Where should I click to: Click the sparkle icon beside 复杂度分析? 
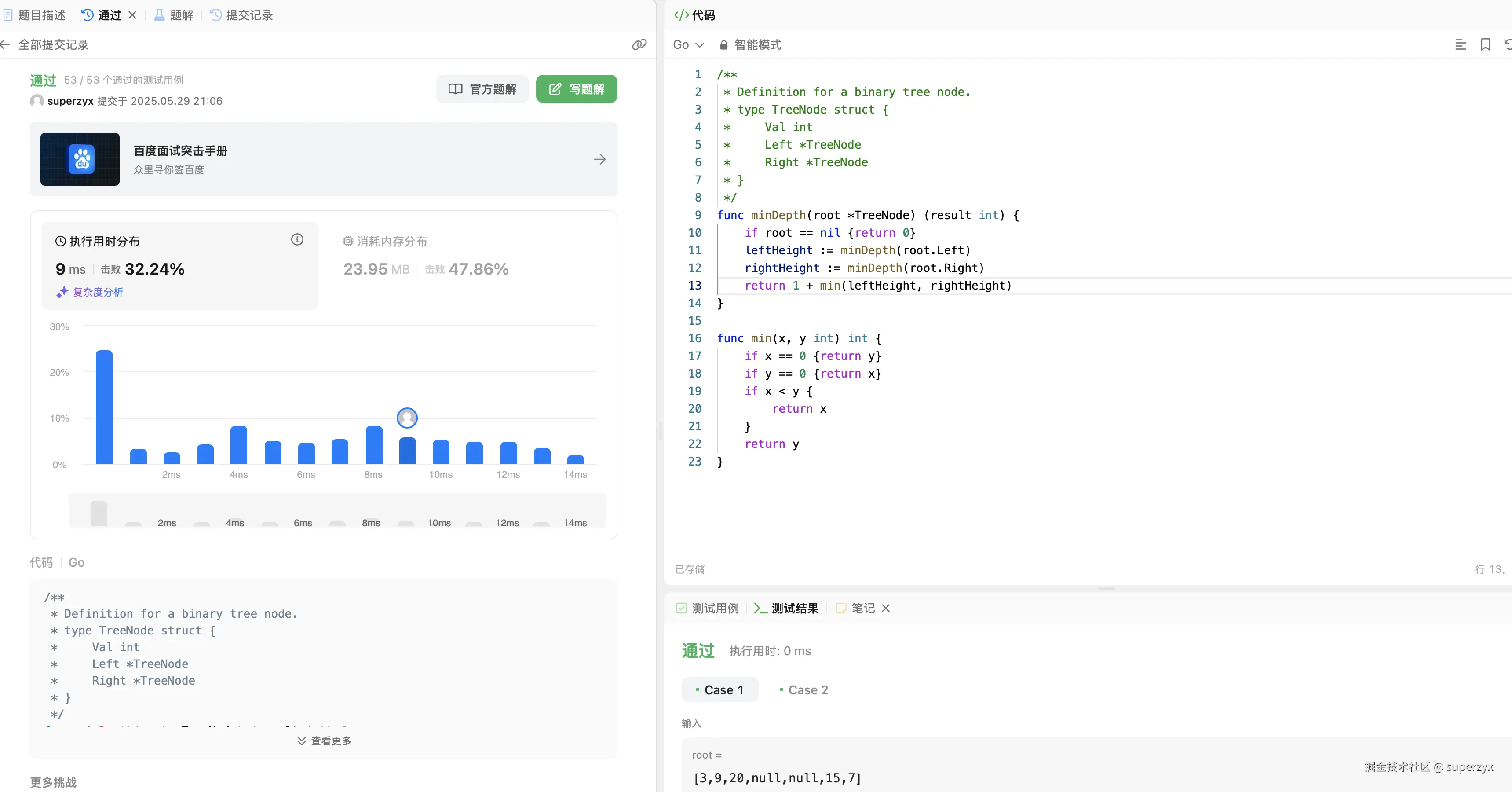(62, 292)
